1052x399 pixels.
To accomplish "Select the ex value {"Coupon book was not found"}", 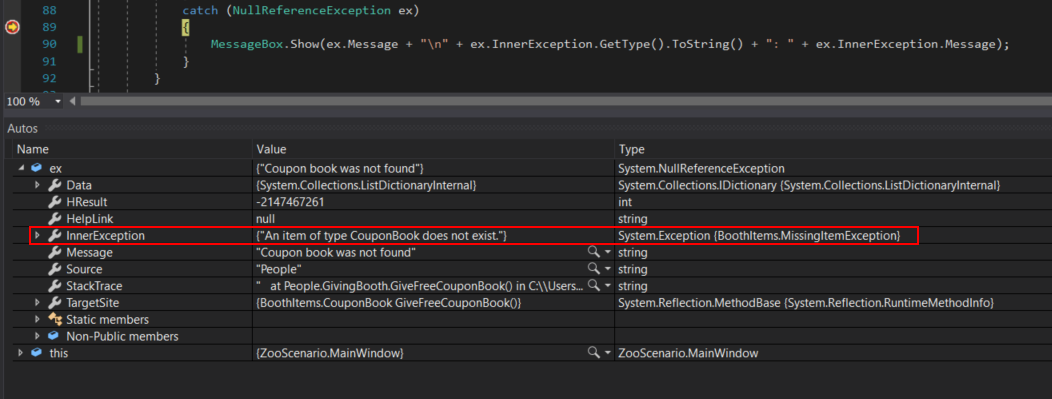I will pos(339,168).
